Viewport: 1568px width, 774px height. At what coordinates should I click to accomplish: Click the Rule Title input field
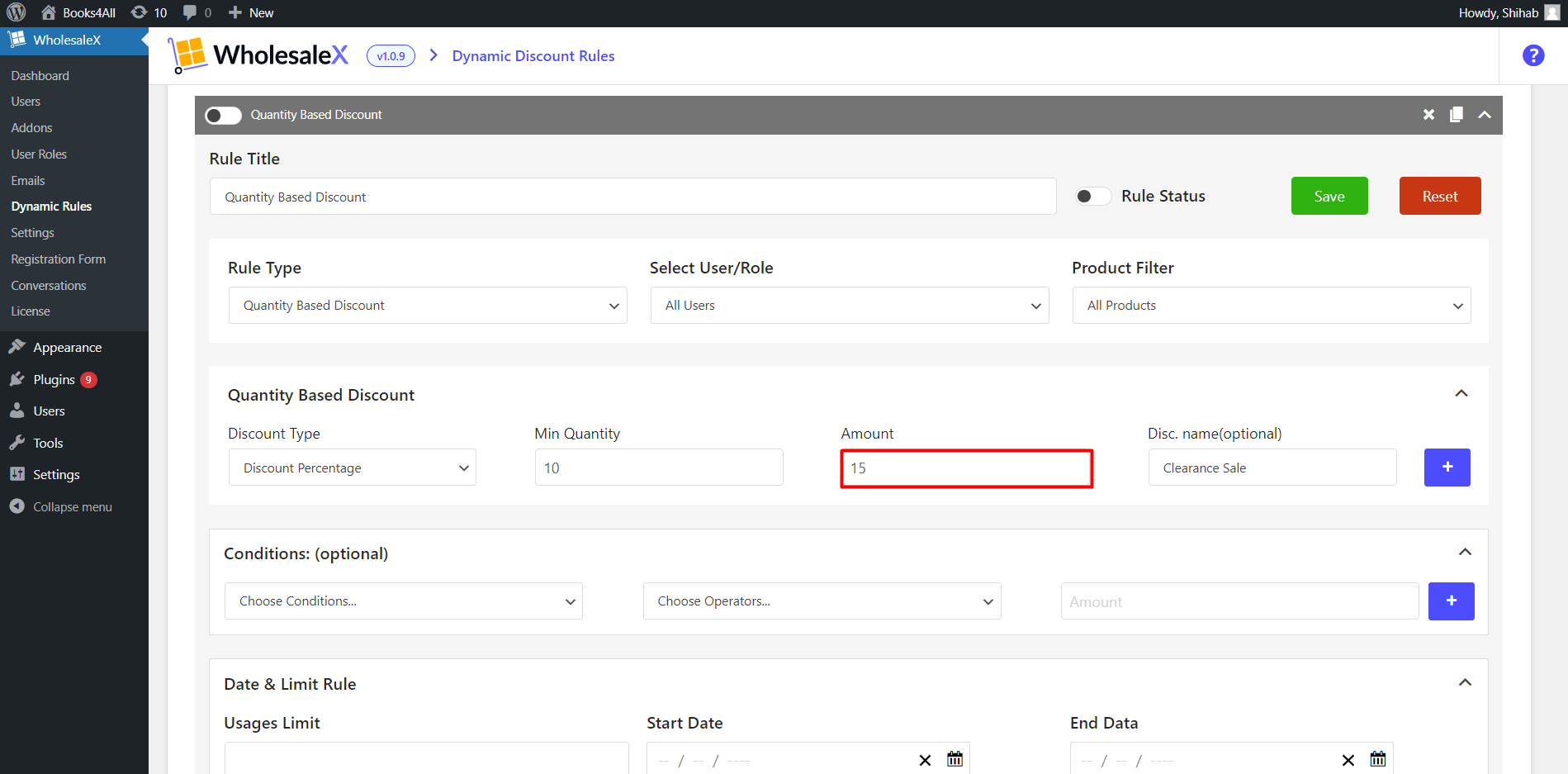coord(632,197)
